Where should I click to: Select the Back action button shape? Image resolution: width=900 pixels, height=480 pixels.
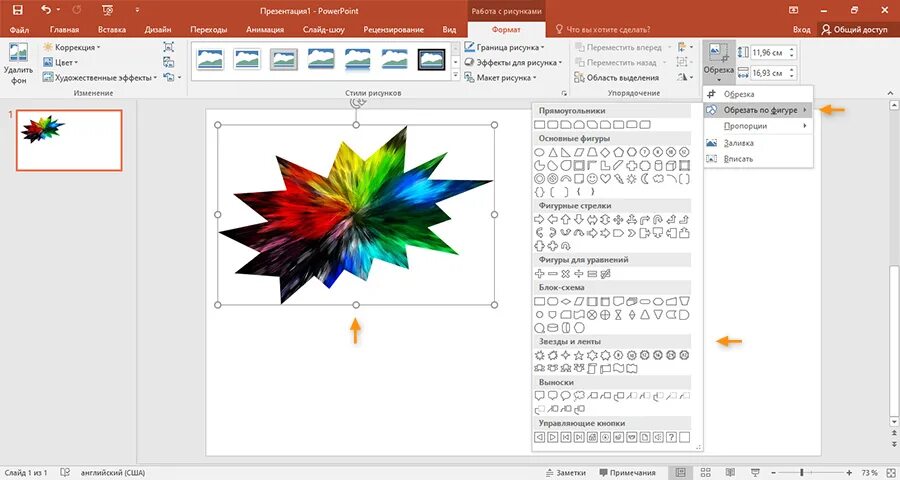tap(540, 437)
